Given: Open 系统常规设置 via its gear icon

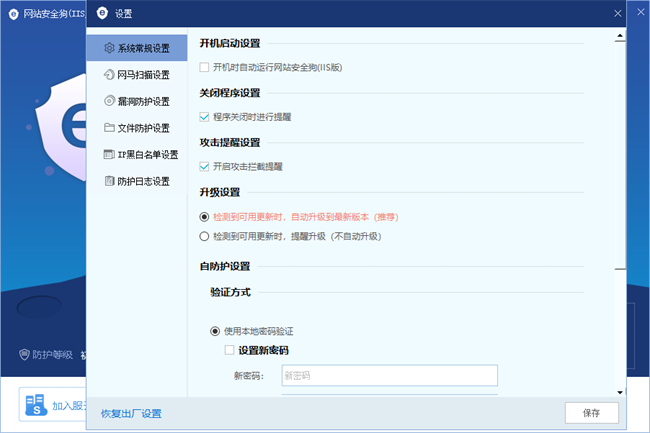Looking at the screenshot, I should pos(109,48).
